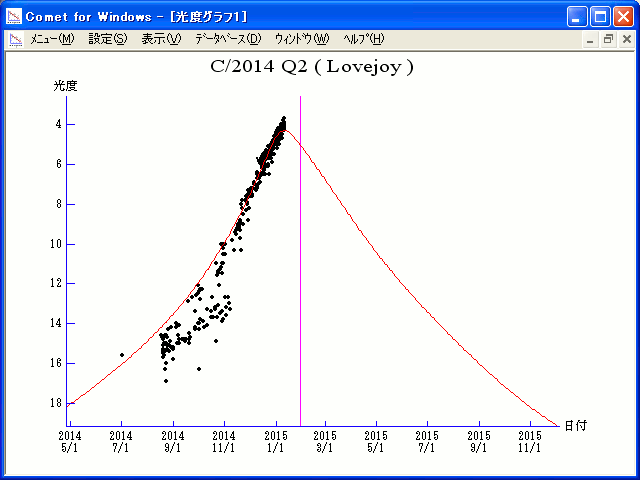Open the 表示(V) view menu

pos(161,39)
